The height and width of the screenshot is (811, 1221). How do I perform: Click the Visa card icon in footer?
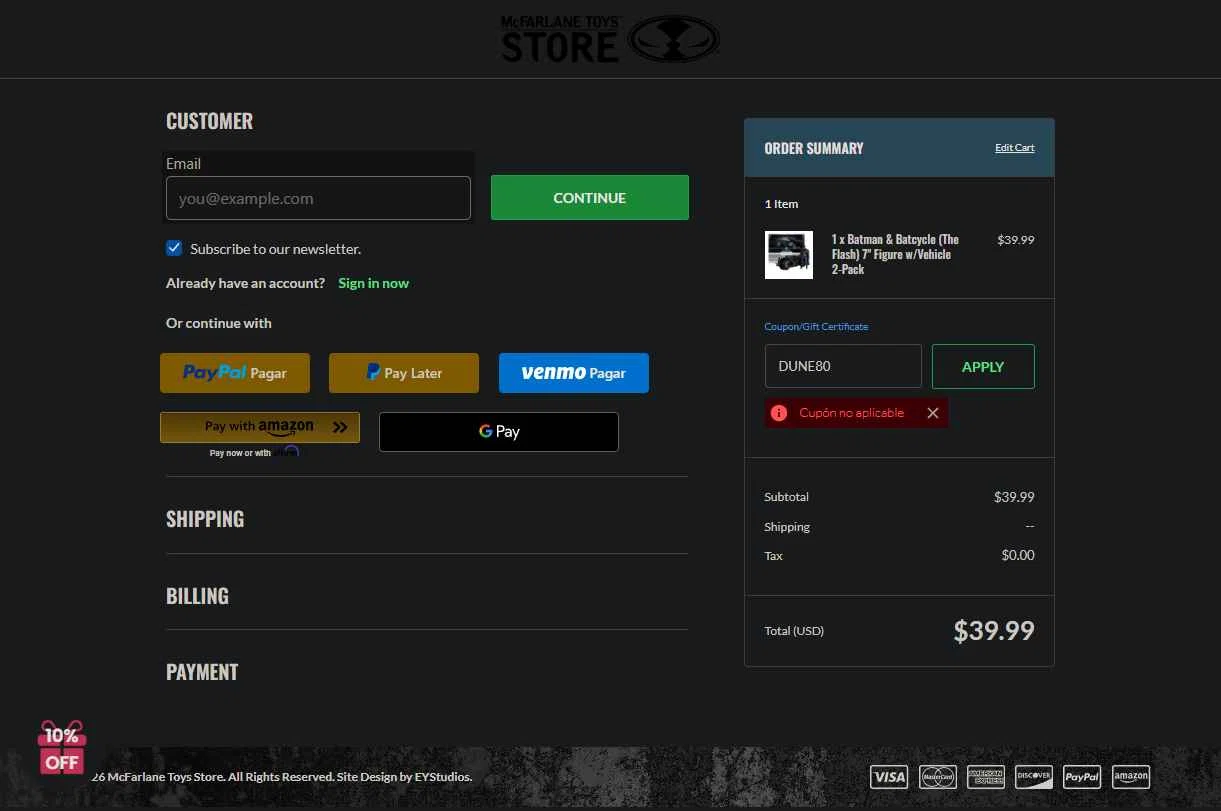tap(888, 776)
